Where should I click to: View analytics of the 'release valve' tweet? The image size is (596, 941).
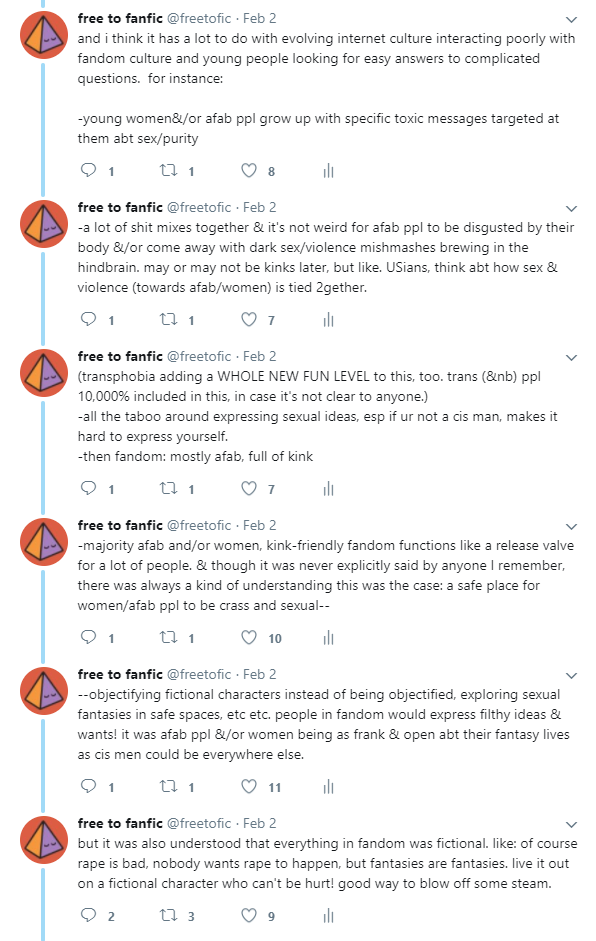pos(328,637)
